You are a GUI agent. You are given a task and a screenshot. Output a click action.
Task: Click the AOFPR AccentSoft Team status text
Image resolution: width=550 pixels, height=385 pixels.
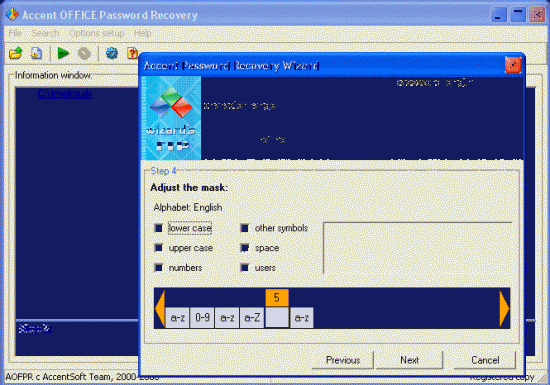[82, 377]
